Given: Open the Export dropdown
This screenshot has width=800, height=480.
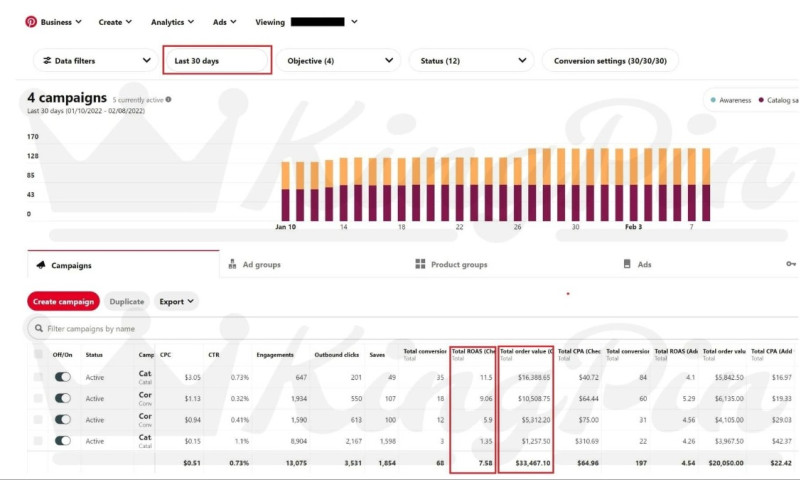Looking at the screenshot, I should coord(176,301).
